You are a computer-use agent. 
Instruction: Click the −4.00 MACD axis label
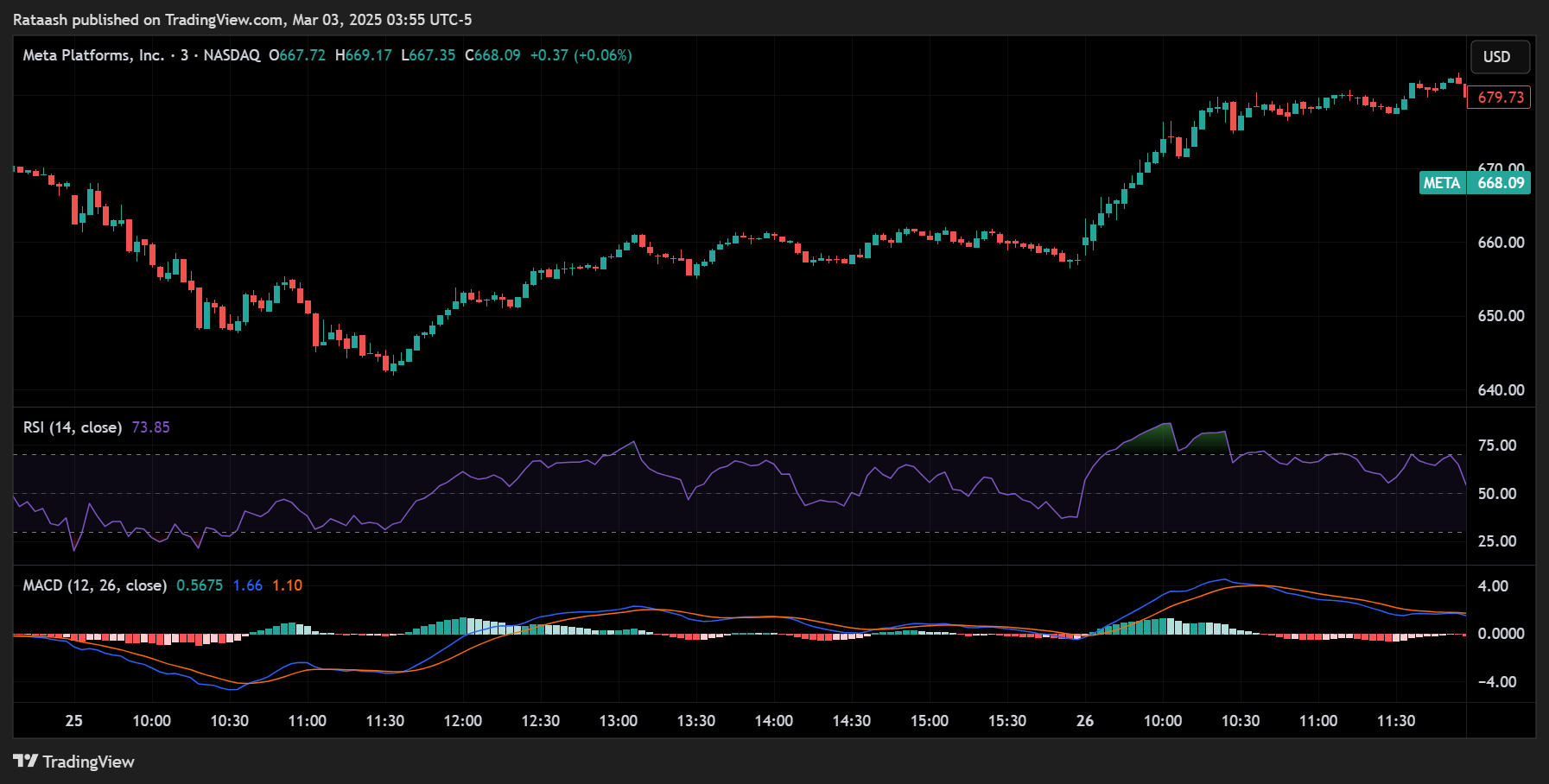click(x=1496, y=682)
